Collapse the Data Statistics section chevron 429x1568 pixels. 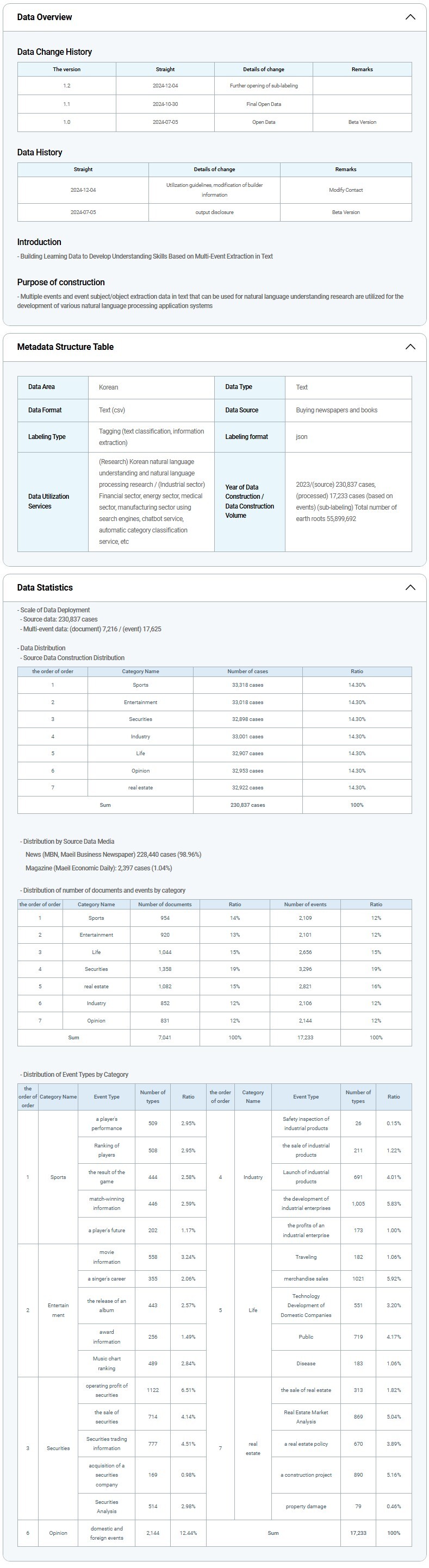tap(410, 587)
